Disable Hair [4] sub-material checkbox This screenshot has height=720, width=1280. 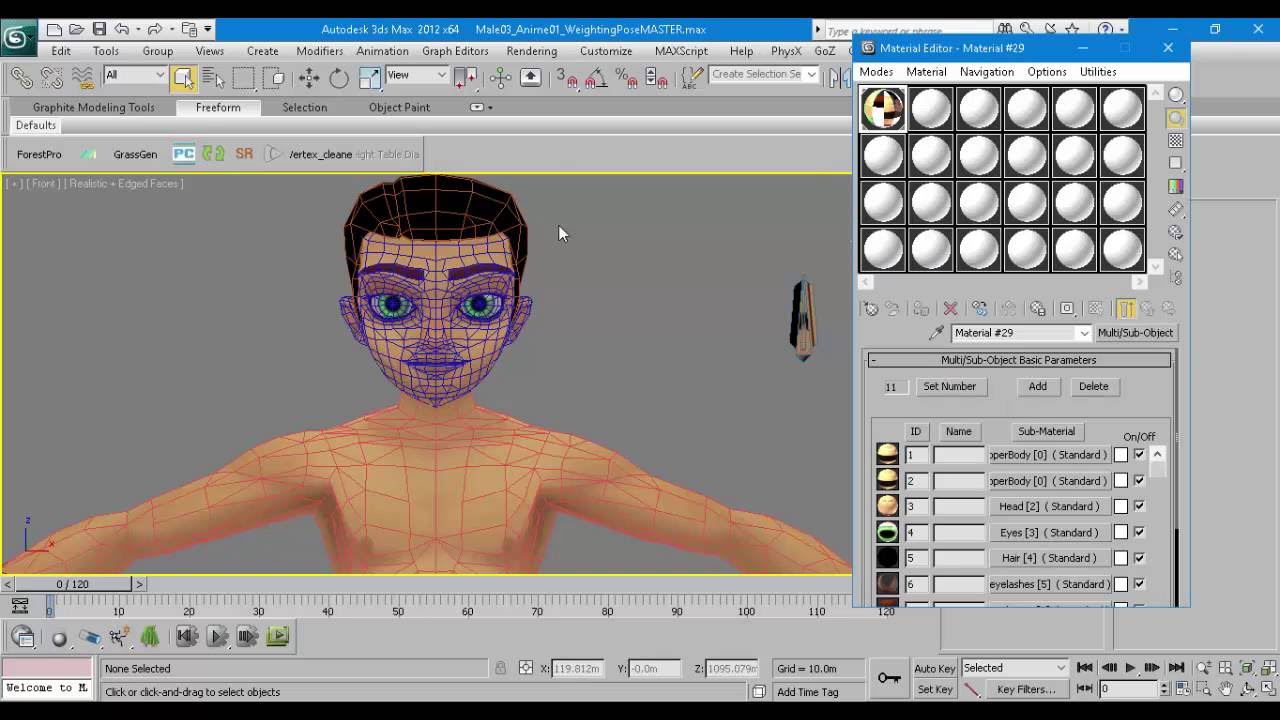tap(1139, 558)
